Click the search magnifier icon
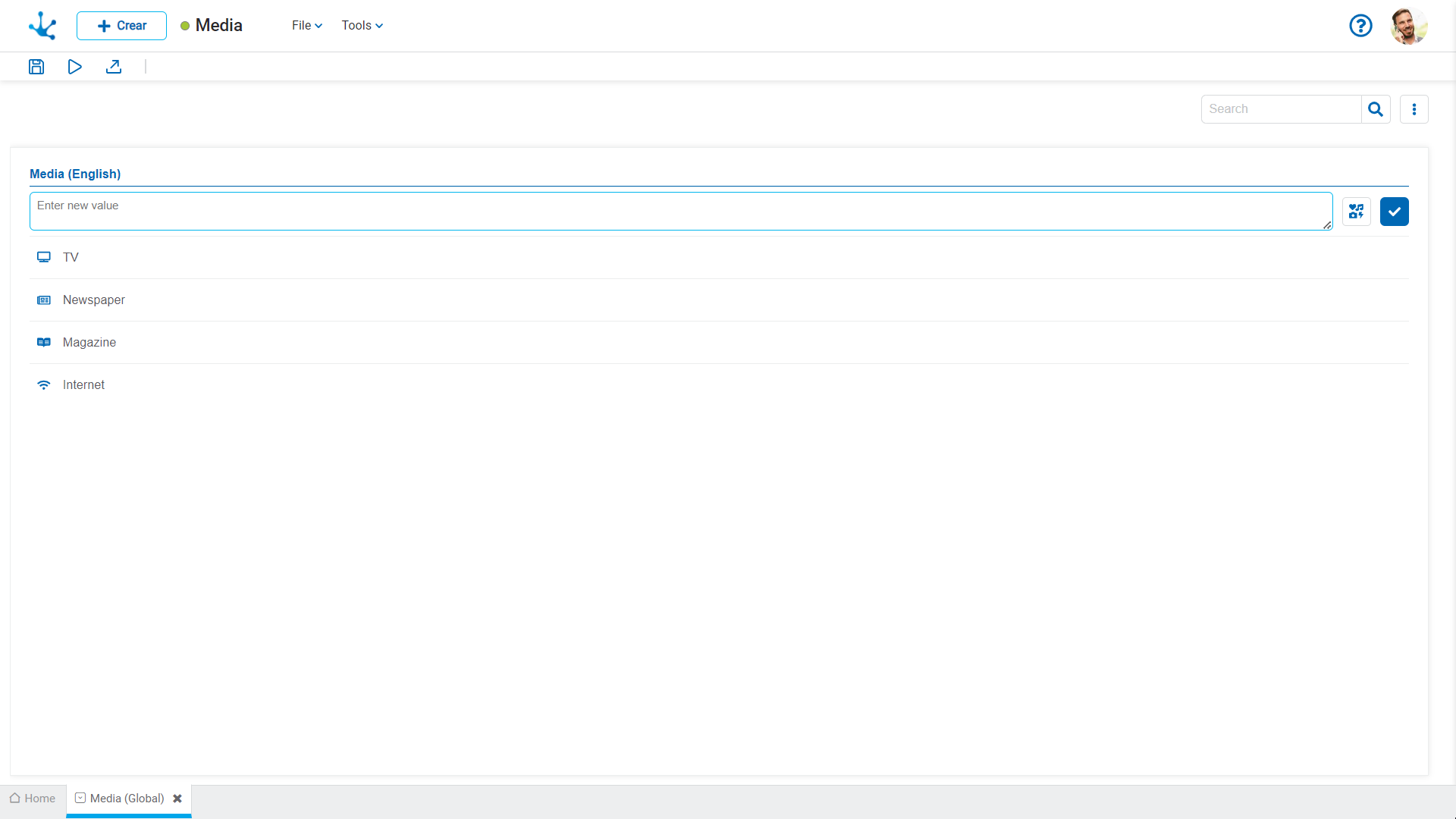Viewport: 1456px width, 819px height. coord(1376,109)
